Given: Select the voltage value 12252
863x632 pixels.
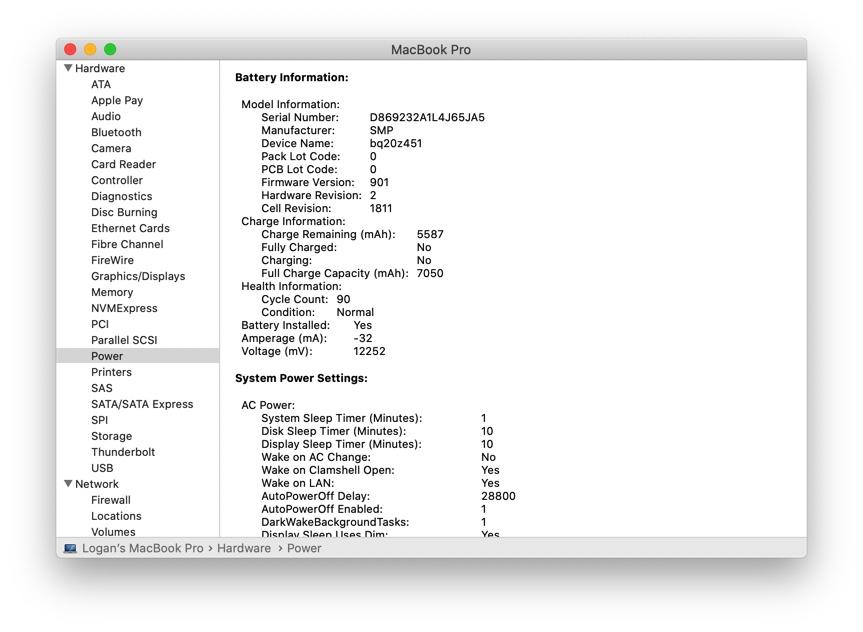Looking at the screenshot, I should click(x=369, y=351).
